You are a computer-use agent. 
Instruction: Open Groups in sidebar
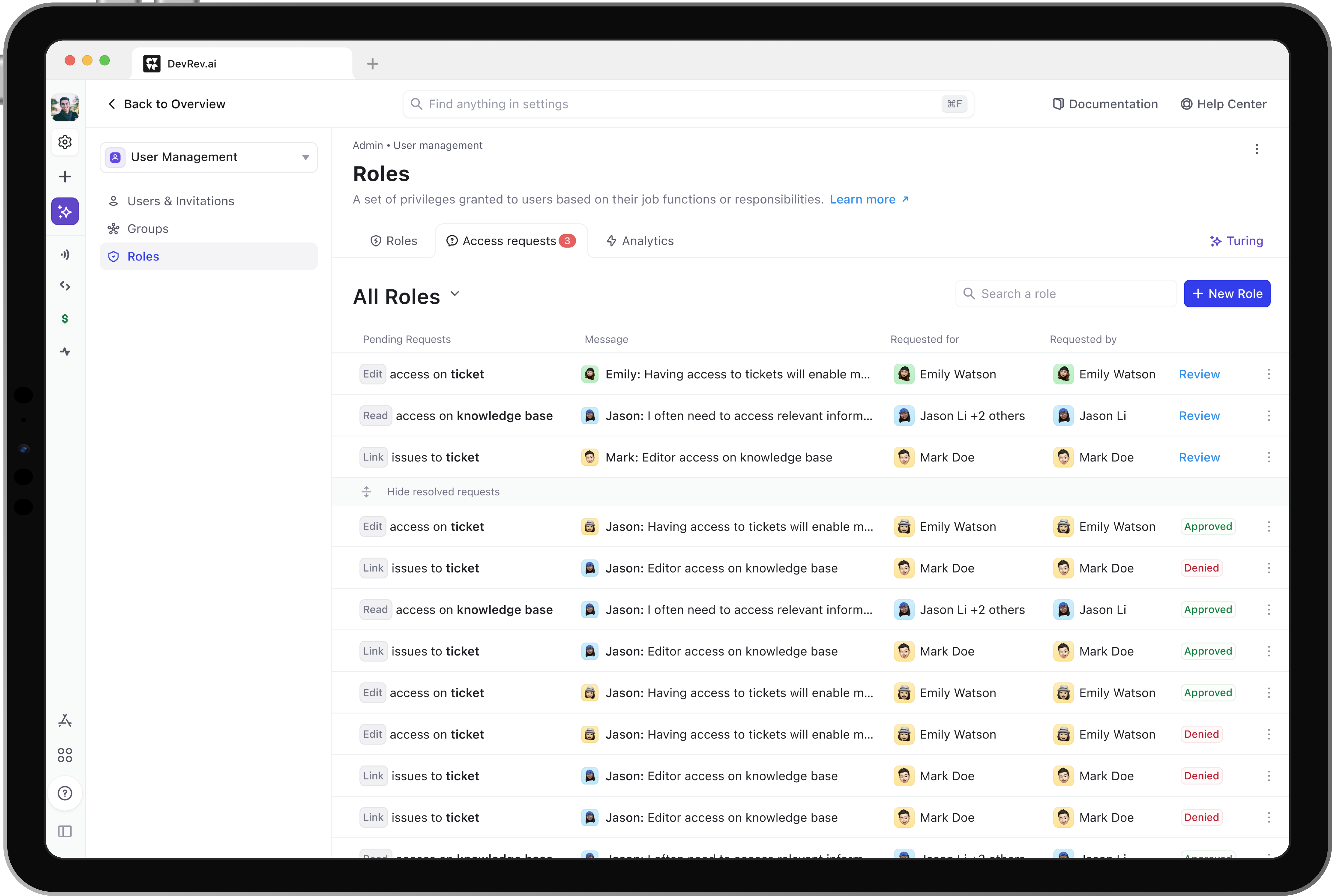(x=209, y=229)
